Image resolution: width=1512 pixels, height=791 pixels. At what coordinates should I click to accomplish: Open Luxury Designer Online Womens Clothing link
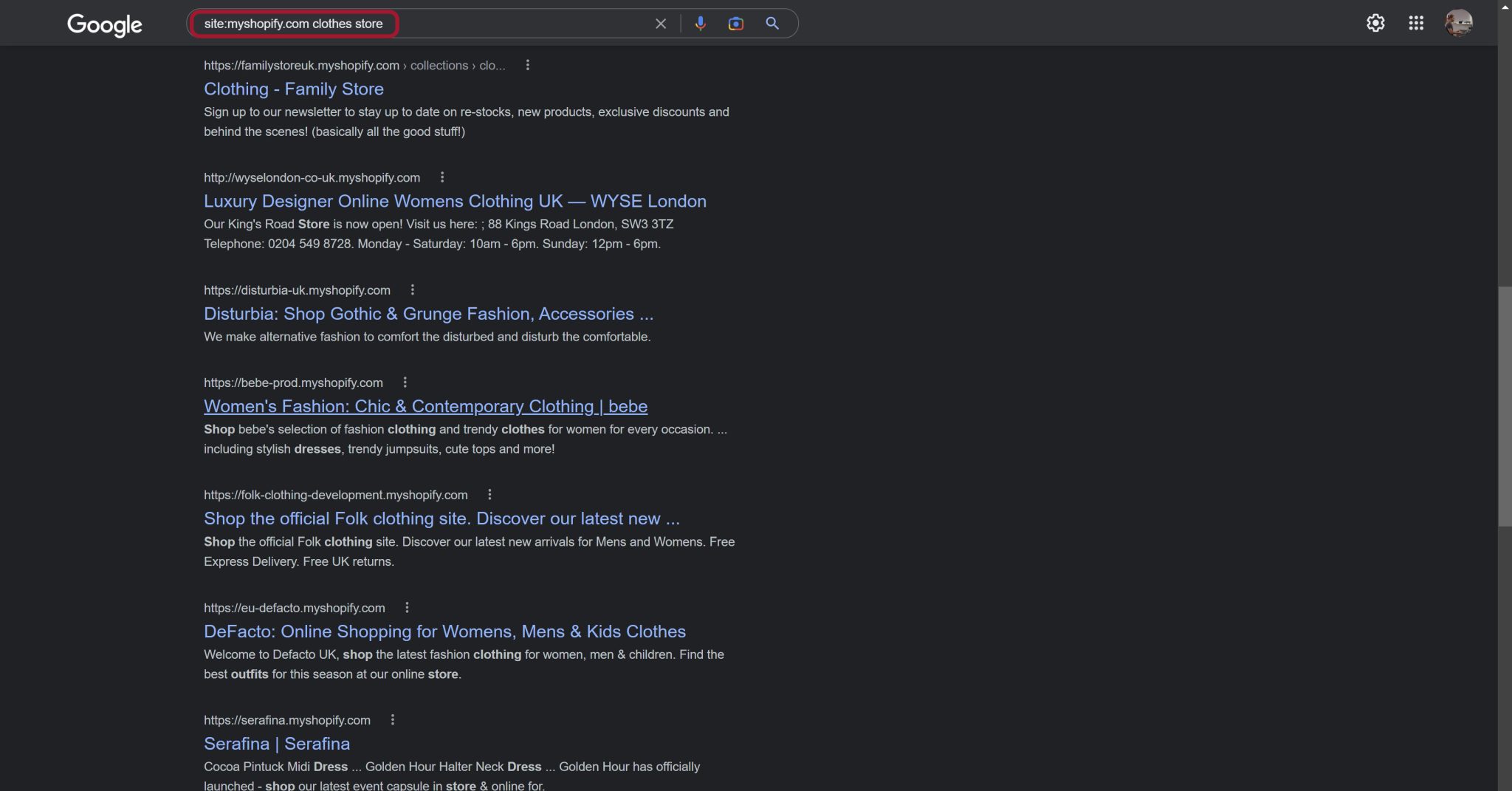pyautogui.click(x=455, y=201)
